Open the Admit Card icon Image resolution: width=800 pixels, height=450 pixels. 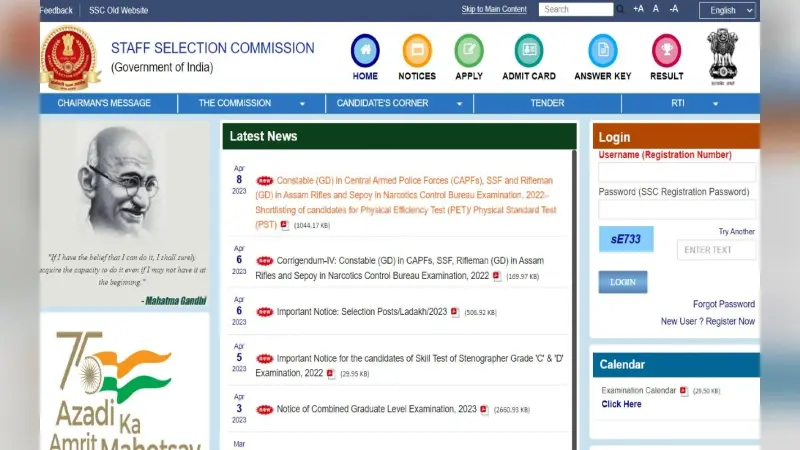(x=529, y=51)
